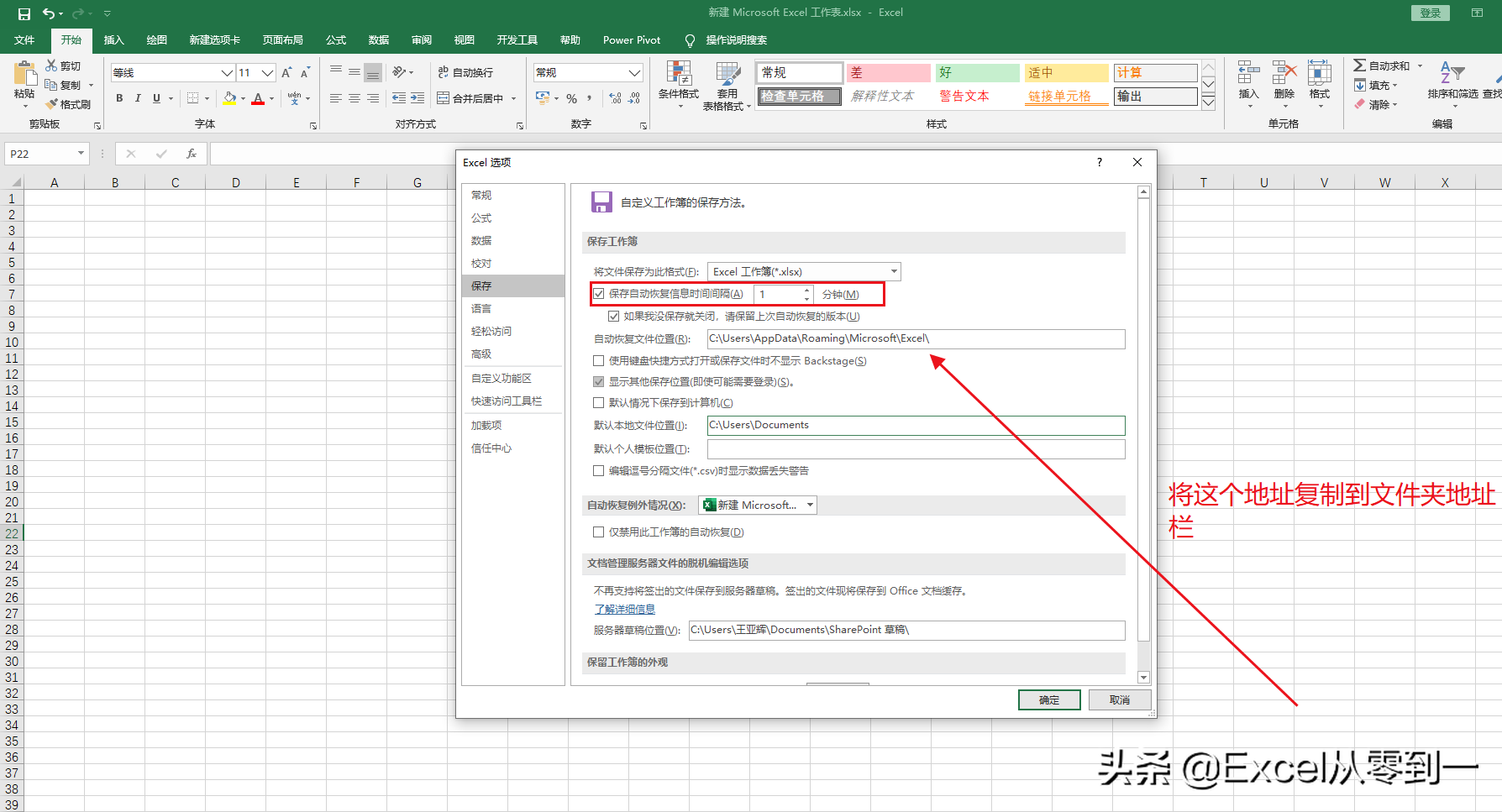This screenshot has height=812, width=1502.
Task: Toggle Underline formatting
Action: tap(156, 98)
